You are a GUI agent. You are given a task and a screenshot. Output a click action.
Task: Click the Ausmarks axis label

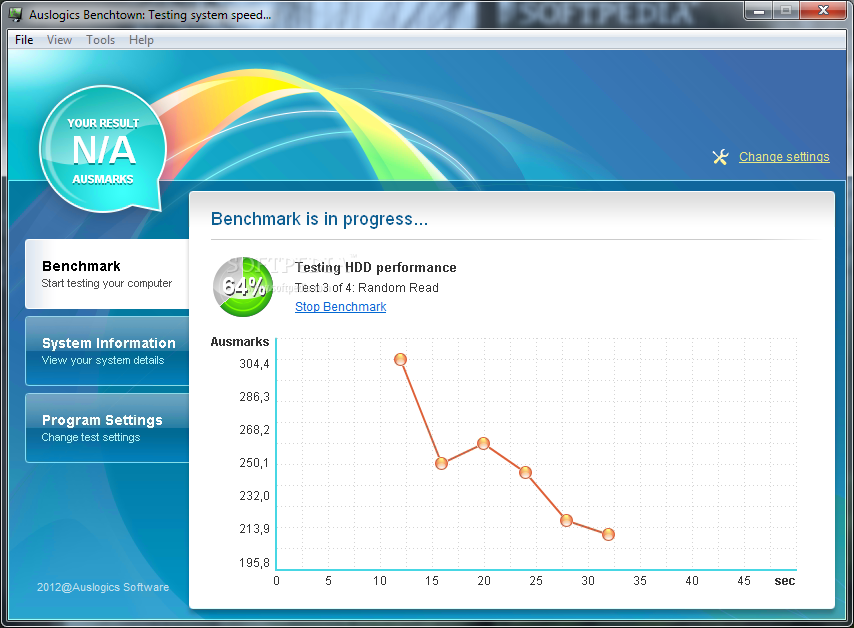[240, 342]
